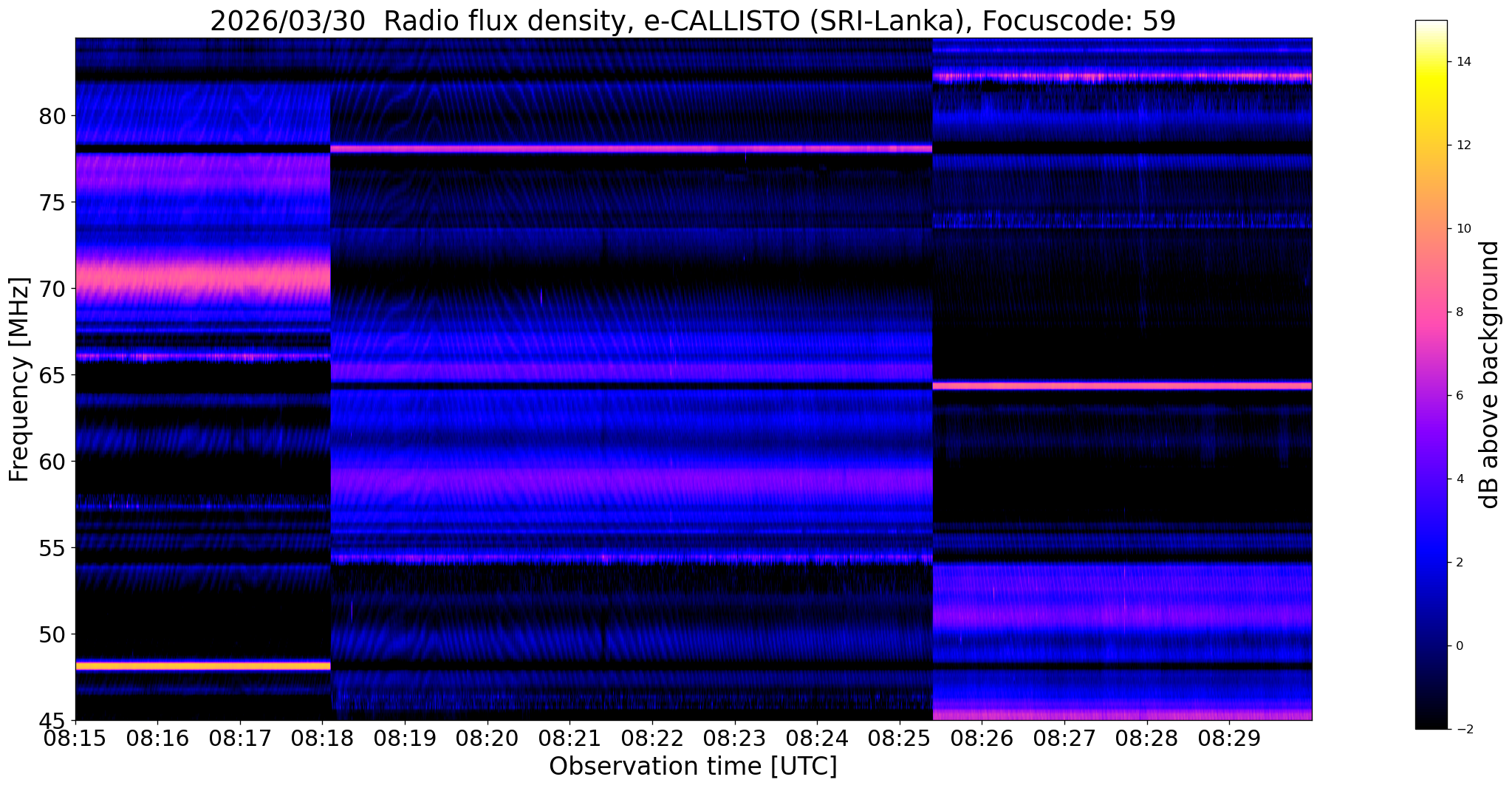1512x788 pixels.
Task: Click the pink 70 MHz band before 08:18
Action: (202, 279)
